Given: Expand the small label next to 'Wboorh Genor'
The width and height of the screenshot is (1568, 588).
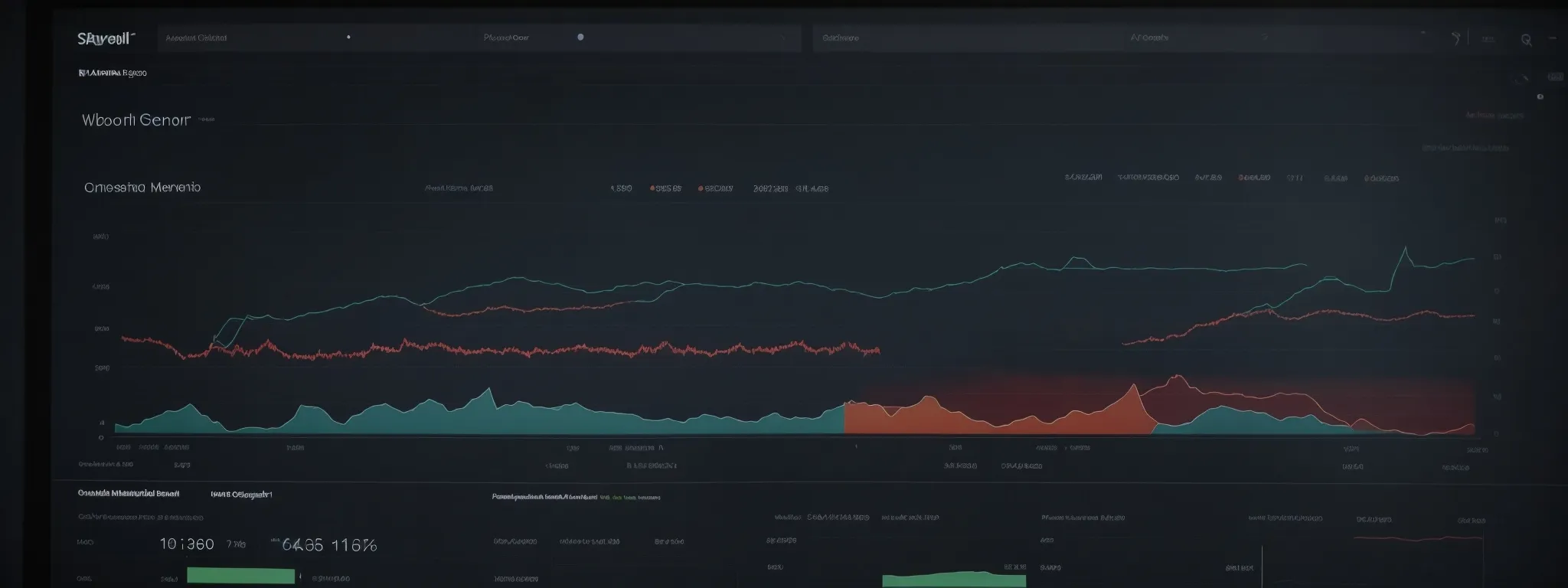Looking at the screenshot, I should click(207, 119).
